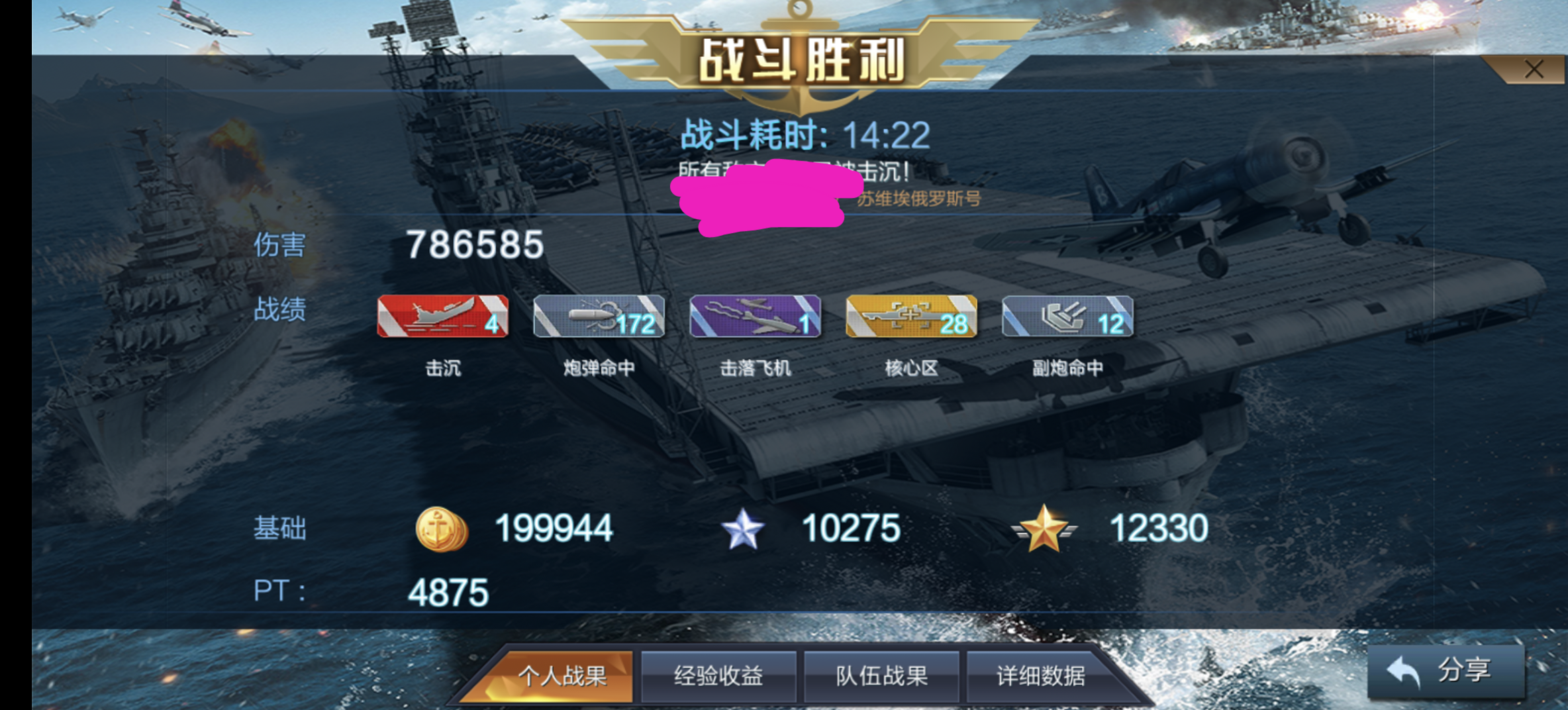Select the shell hits badge showing 172

coord(599,317)
